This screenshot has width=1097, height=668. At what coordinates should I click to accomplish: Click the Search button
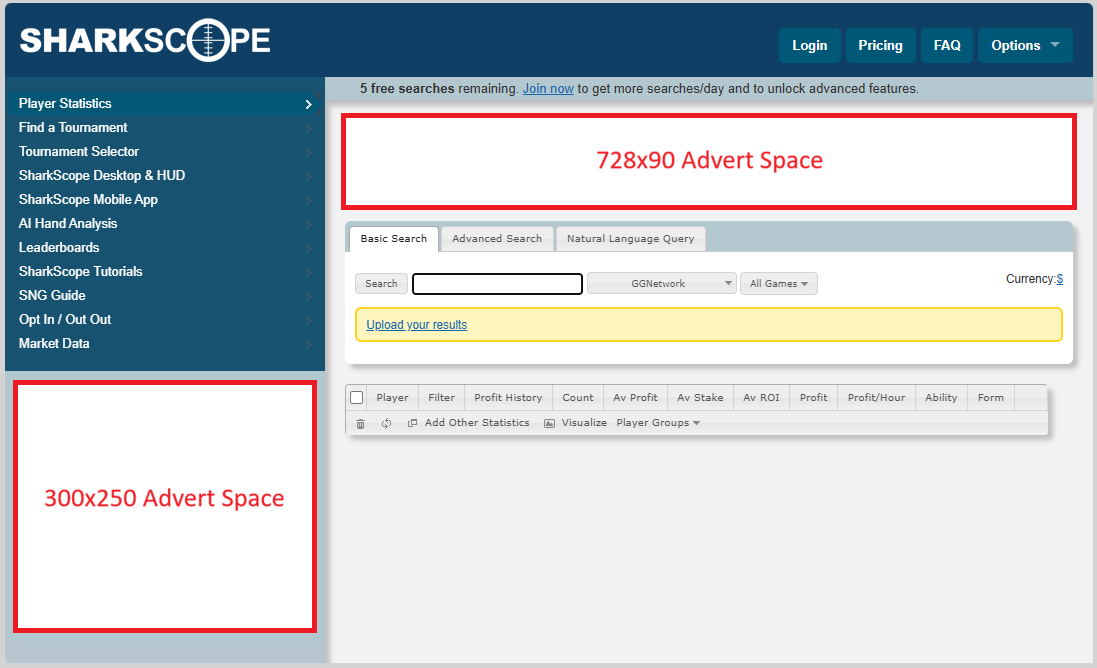tap(381, 283)
